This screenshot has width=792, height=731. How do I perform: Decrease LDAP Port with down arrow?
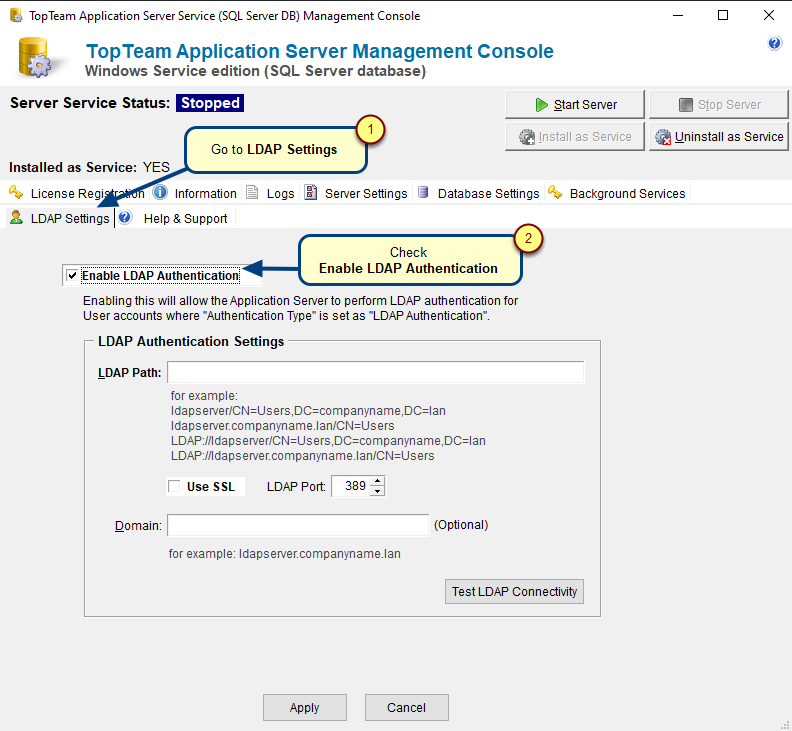point(377,491)
